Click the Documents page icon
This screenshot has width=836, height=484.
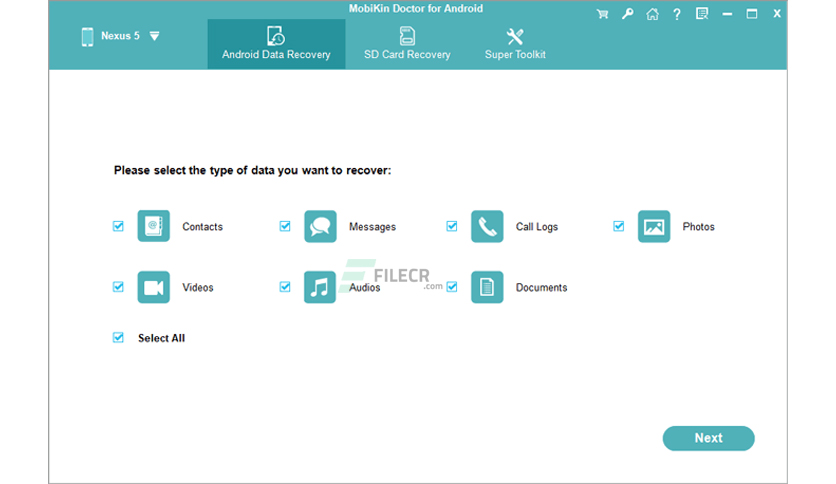(487, 287)
